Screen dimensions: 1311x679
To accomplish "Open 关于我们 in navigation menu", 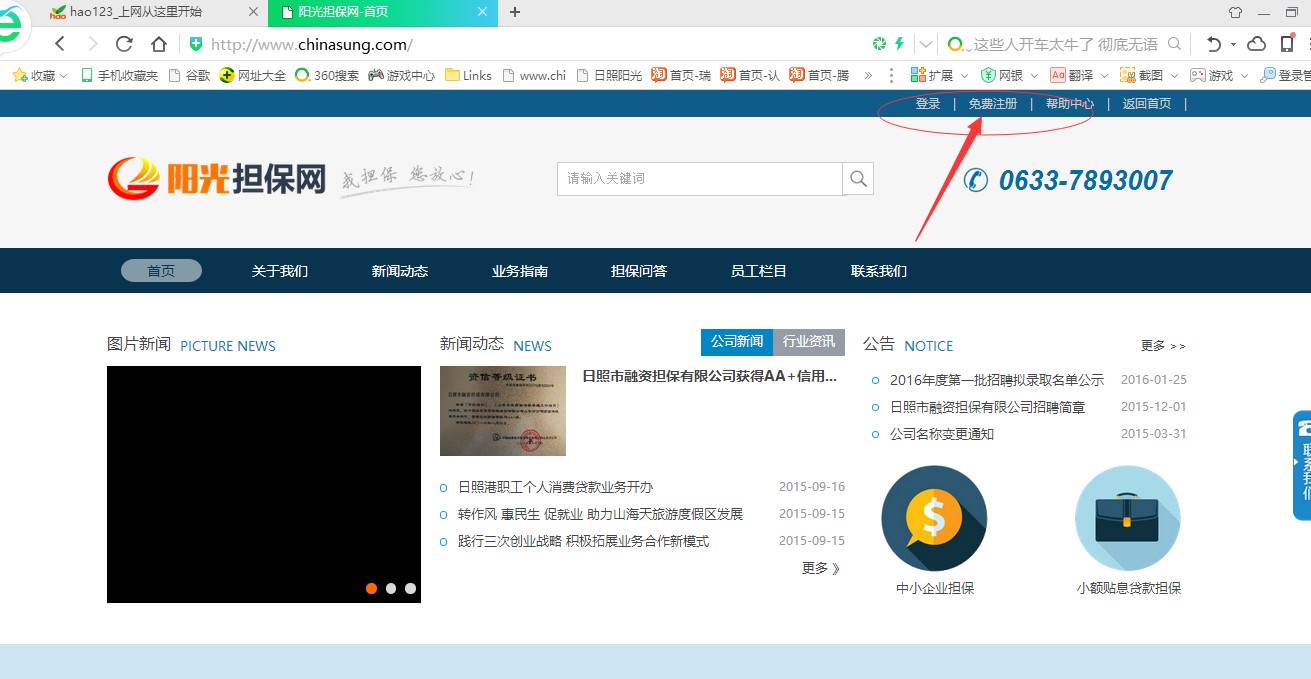I will (x=280, y=271).
